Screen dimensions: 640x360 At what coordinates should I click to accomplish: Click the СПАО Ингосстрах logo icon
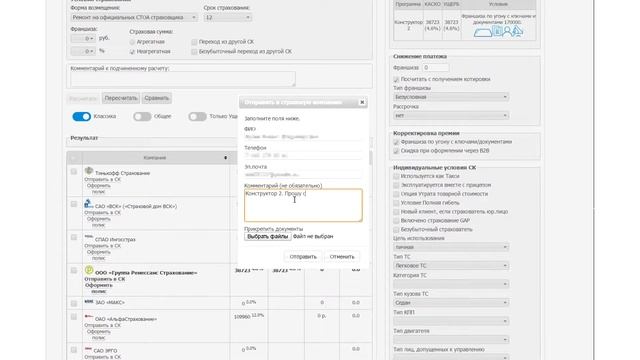89,237
